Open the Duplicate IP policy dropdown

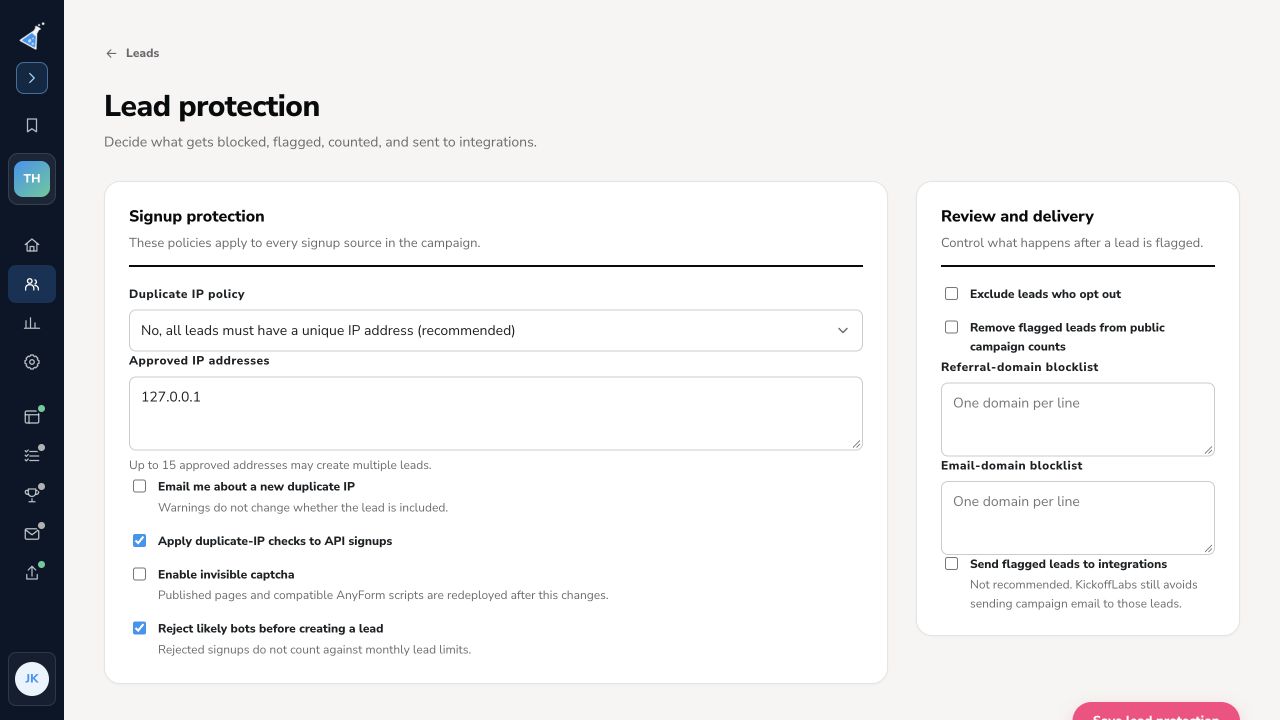(x=496, y=330)
